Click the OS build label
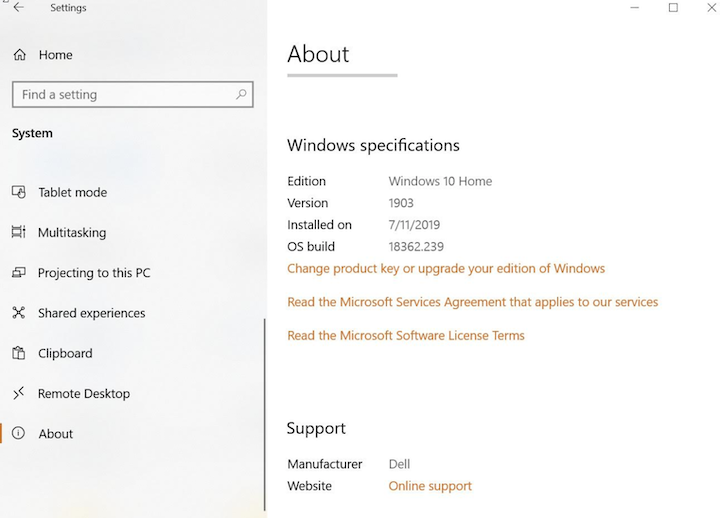720x518 pixels. pos(311,247)
